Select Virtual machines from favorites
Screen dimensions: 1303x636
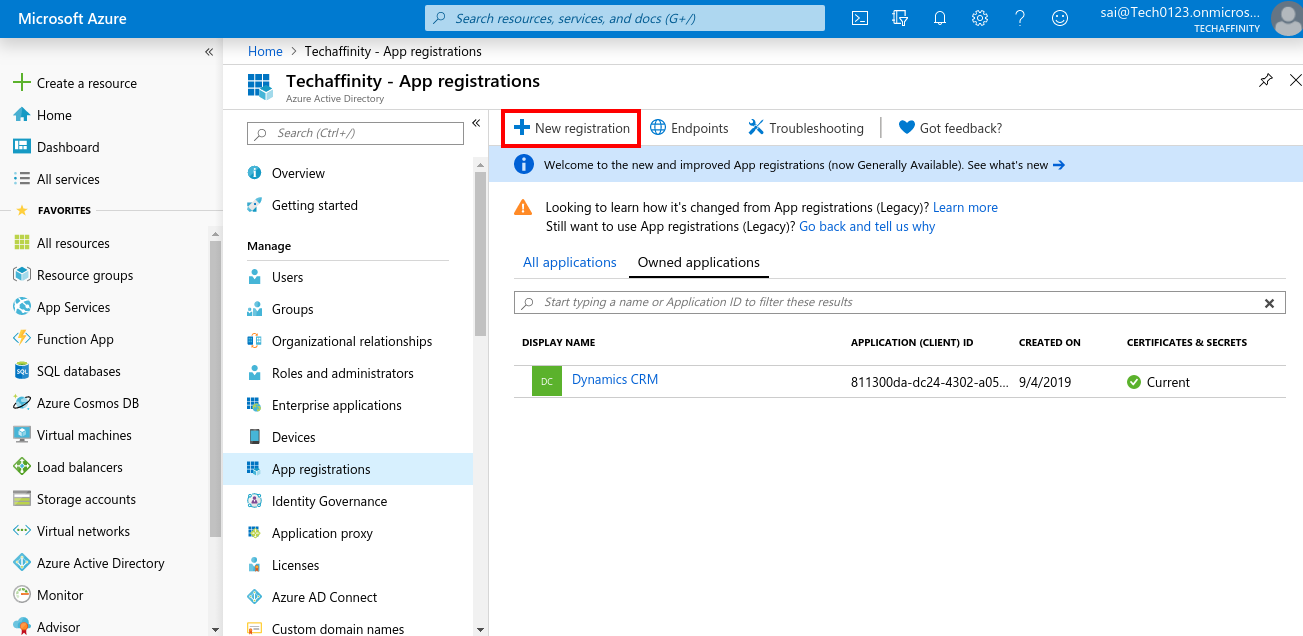82,435
